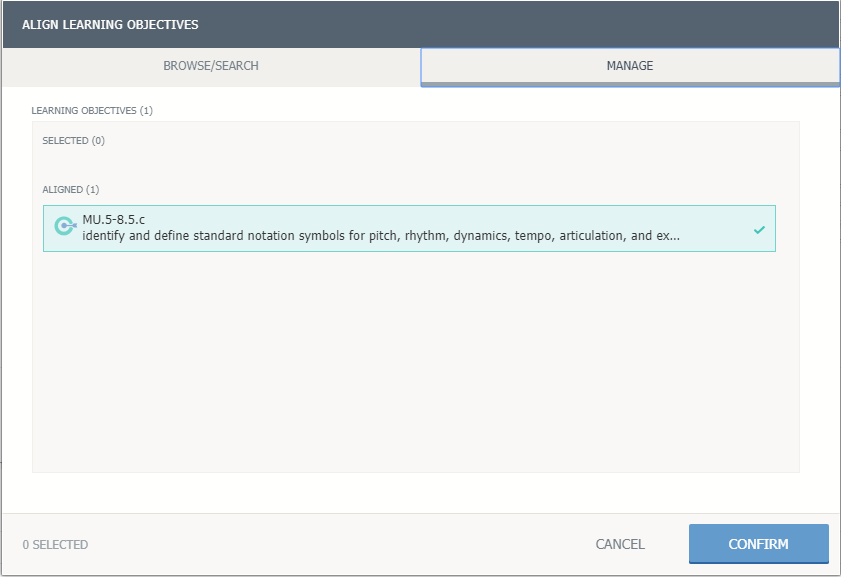The image size is (841, 577).
Task: Switch to the Browse/Search tab
Action: (x=211, y=66)
